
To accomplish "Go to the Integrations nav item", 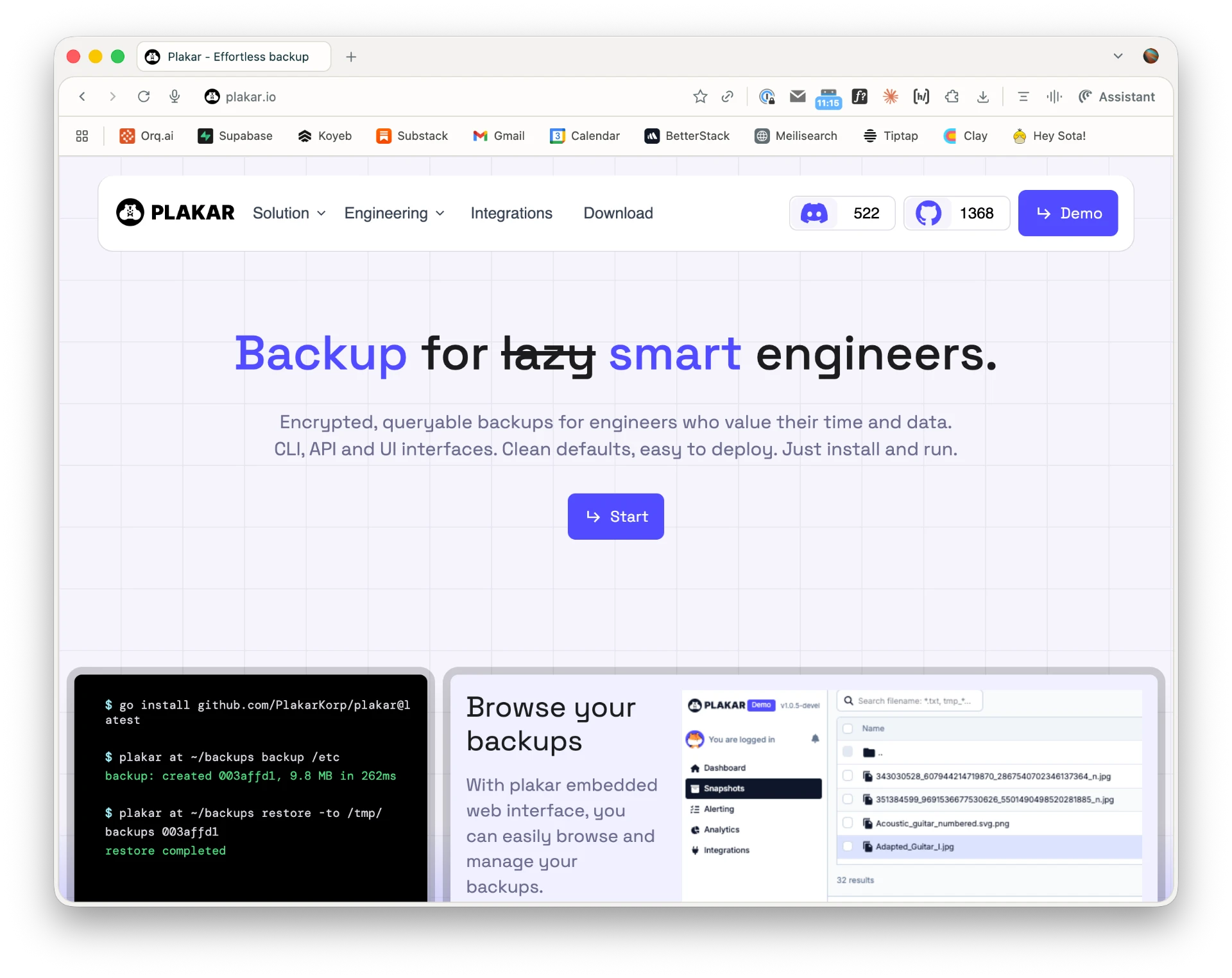I will 511,213.
